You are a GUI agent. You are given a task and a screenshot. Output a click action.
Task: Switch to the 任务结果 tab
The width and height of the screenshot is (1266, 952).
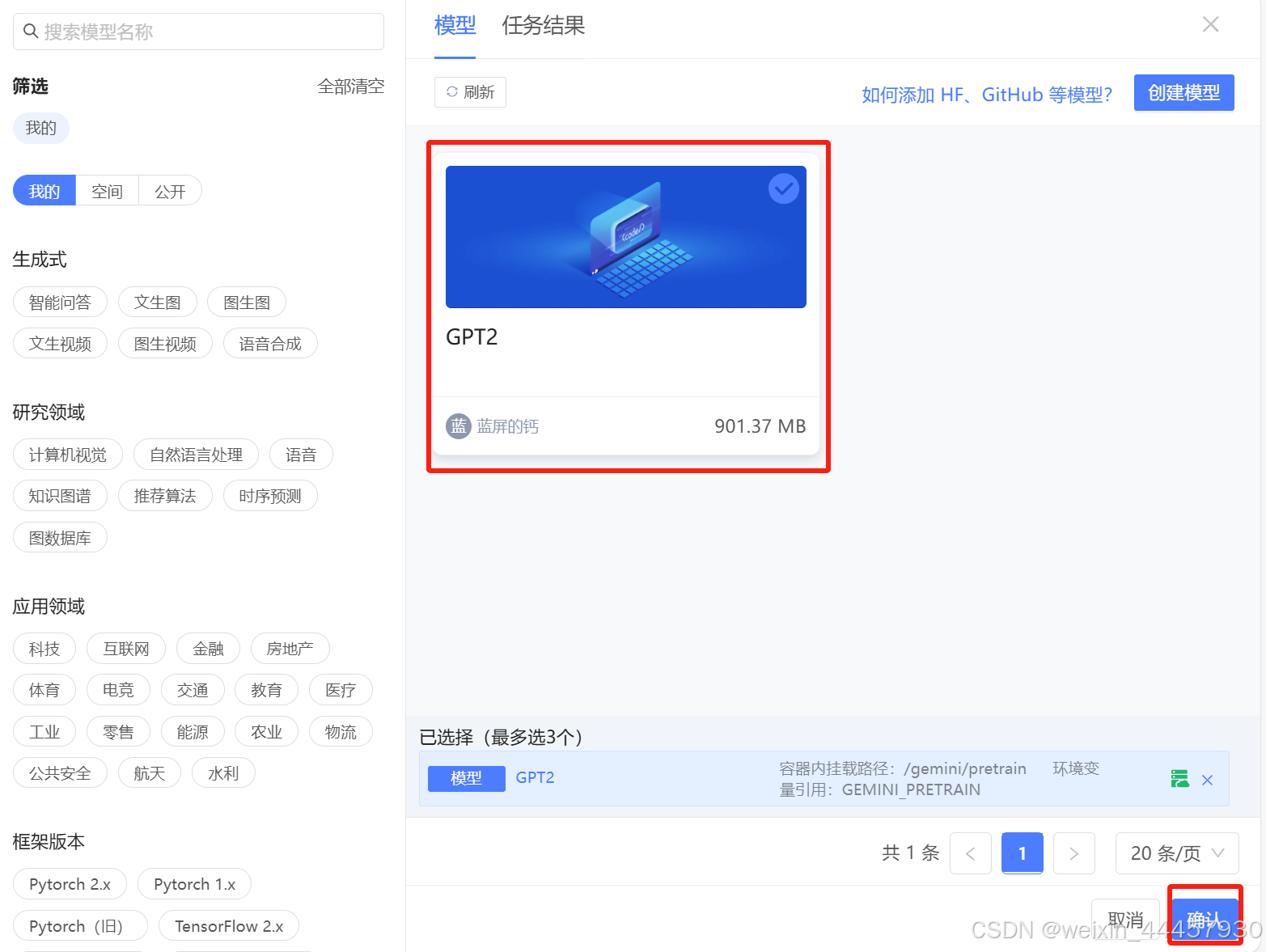[x=543, y=26]
